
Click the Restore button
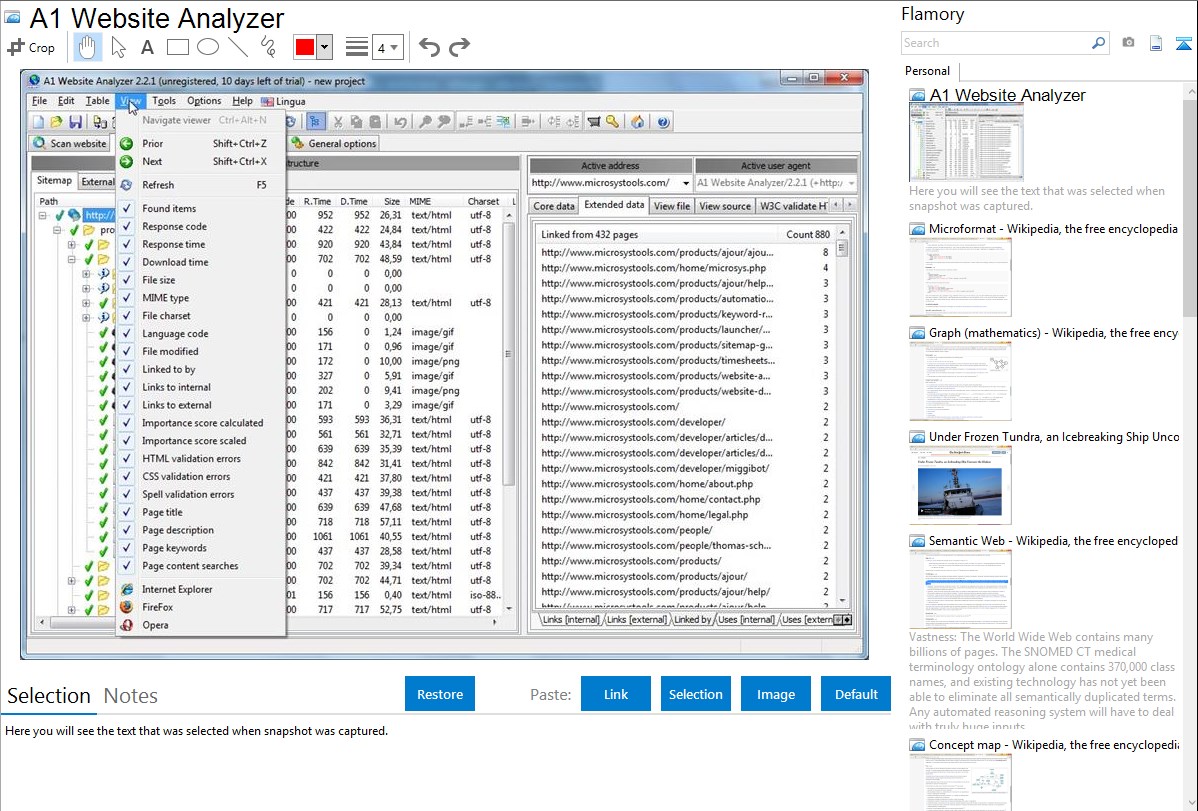pyautogui.click(x=440, y=694)
